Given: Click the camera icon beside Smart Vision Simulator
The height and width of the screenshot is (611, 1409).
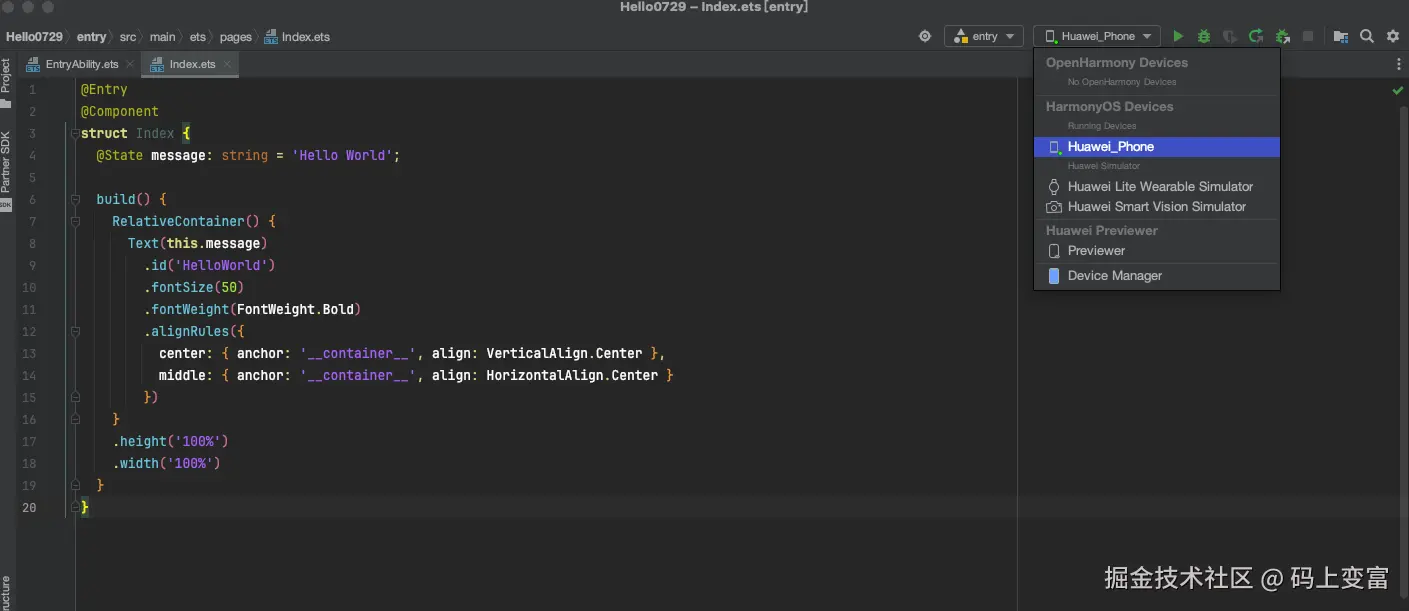Looking at the screenshot, I should (1054, 207).
